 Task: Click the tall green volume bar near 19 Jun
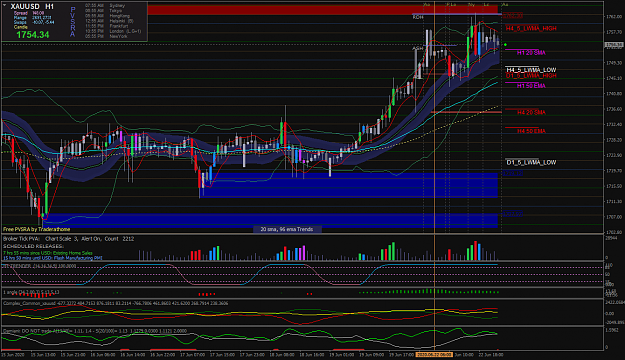[x=393, y=251]
